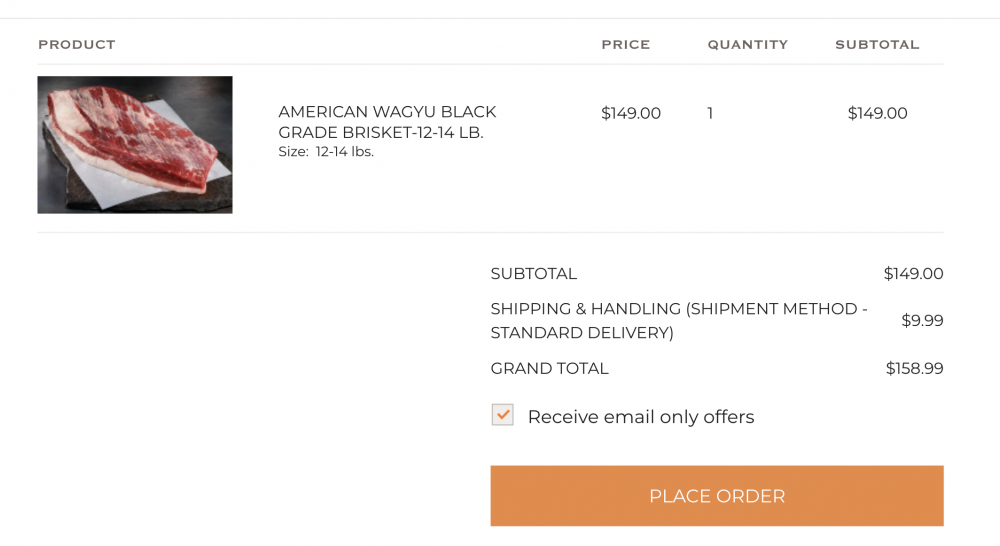This screenshot has height=546, width=1000.
Task: Click the $149.00 item price value
Action: (x=630, y=113)
